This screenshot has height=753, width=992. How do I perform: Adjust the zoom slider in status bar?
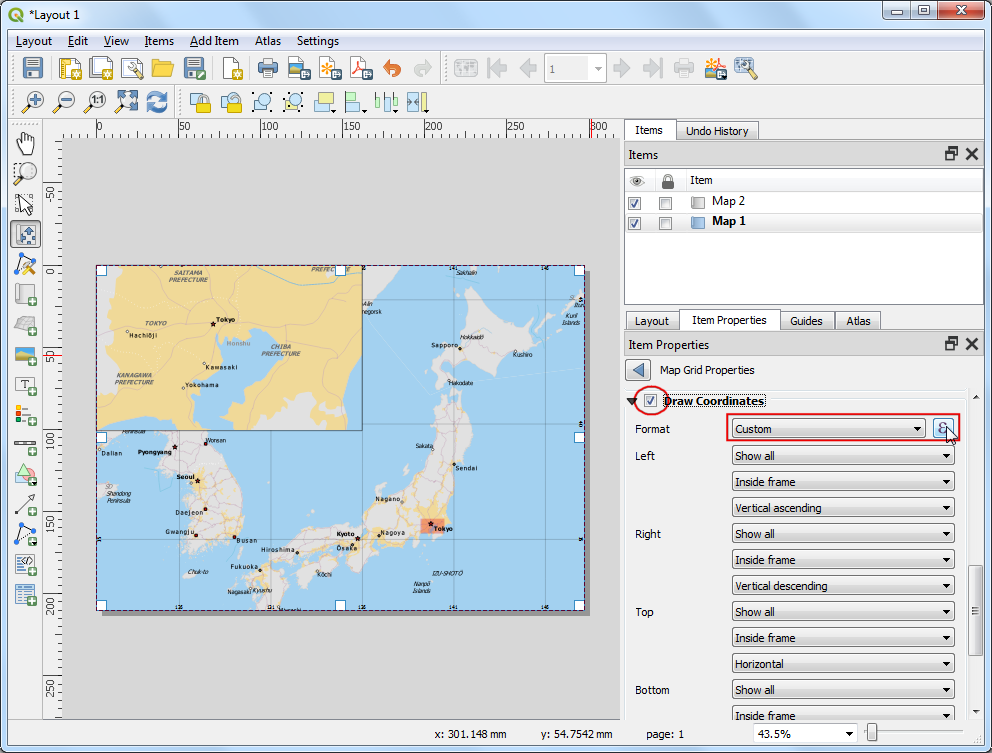(x=872, y=734)
